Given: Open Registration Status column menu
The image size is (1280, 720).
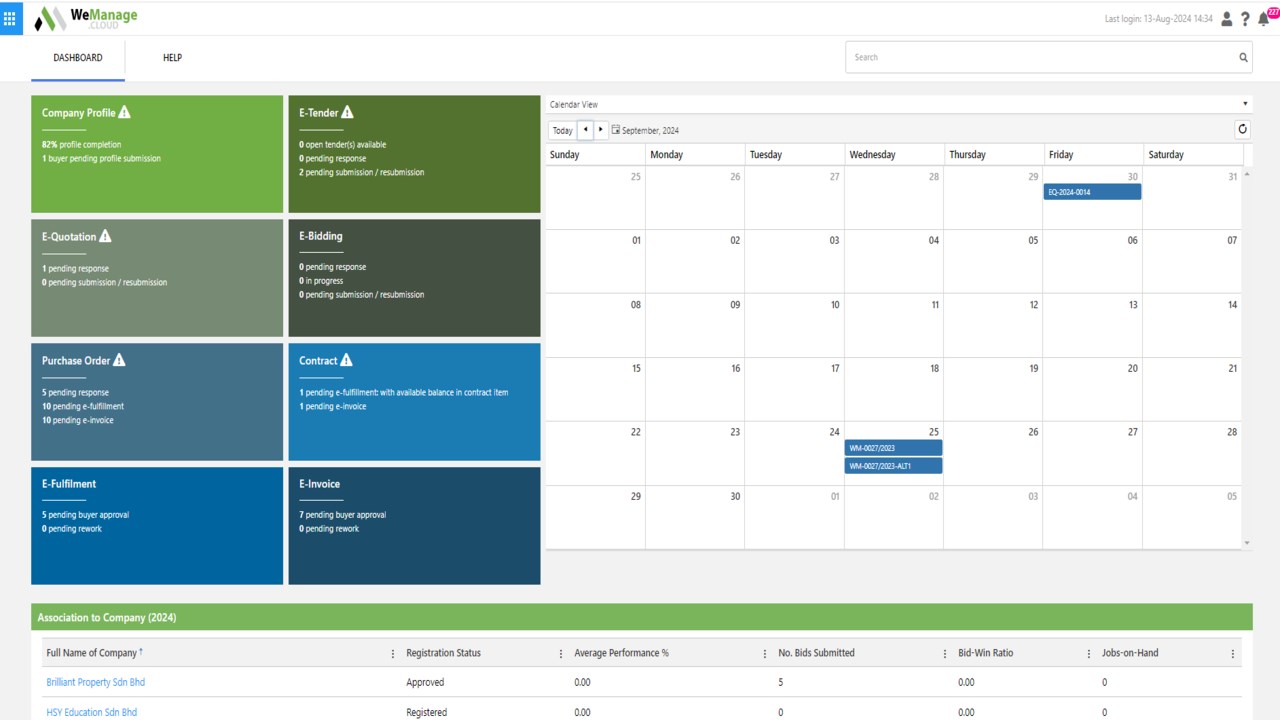Looking at the screenshot, I should pos(560,653).
